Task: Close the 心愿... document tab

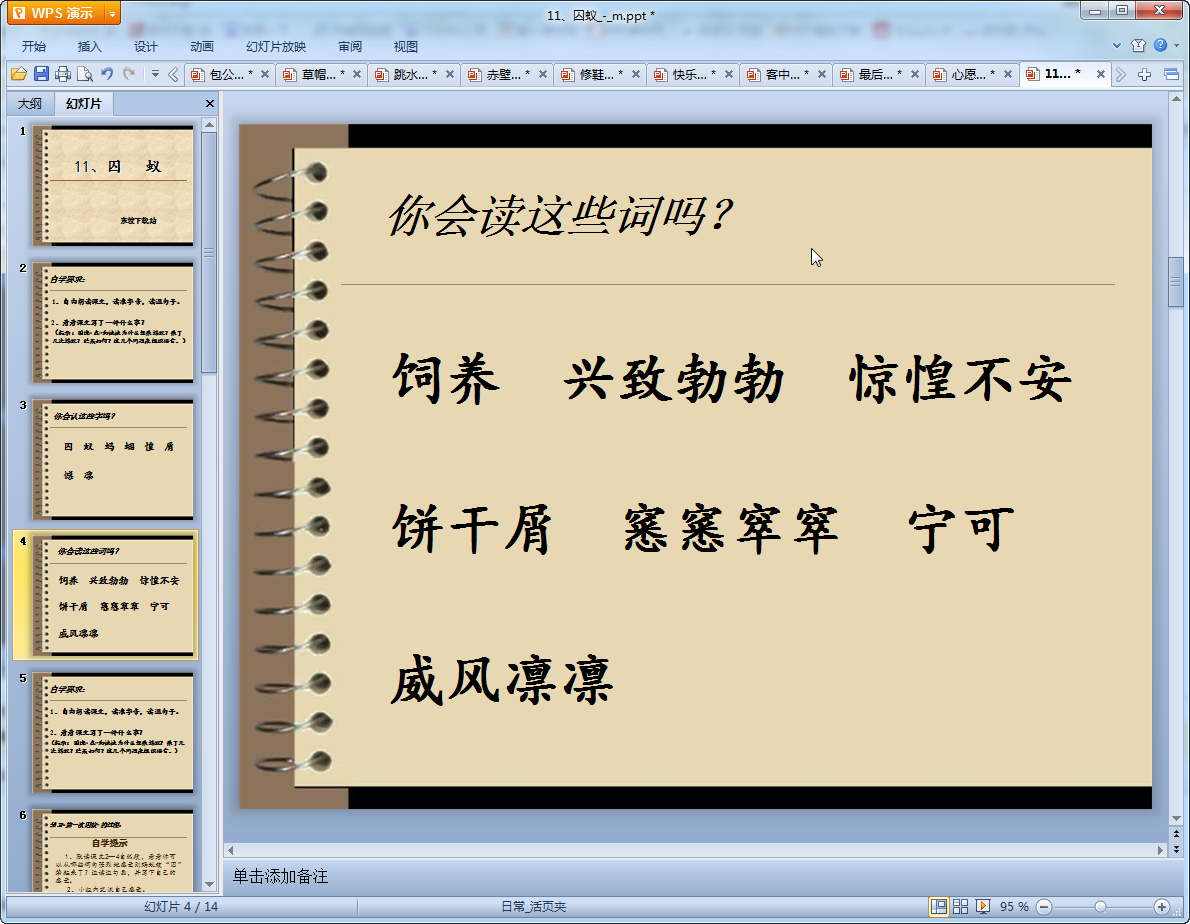Action: click(x=1007, y=74)
